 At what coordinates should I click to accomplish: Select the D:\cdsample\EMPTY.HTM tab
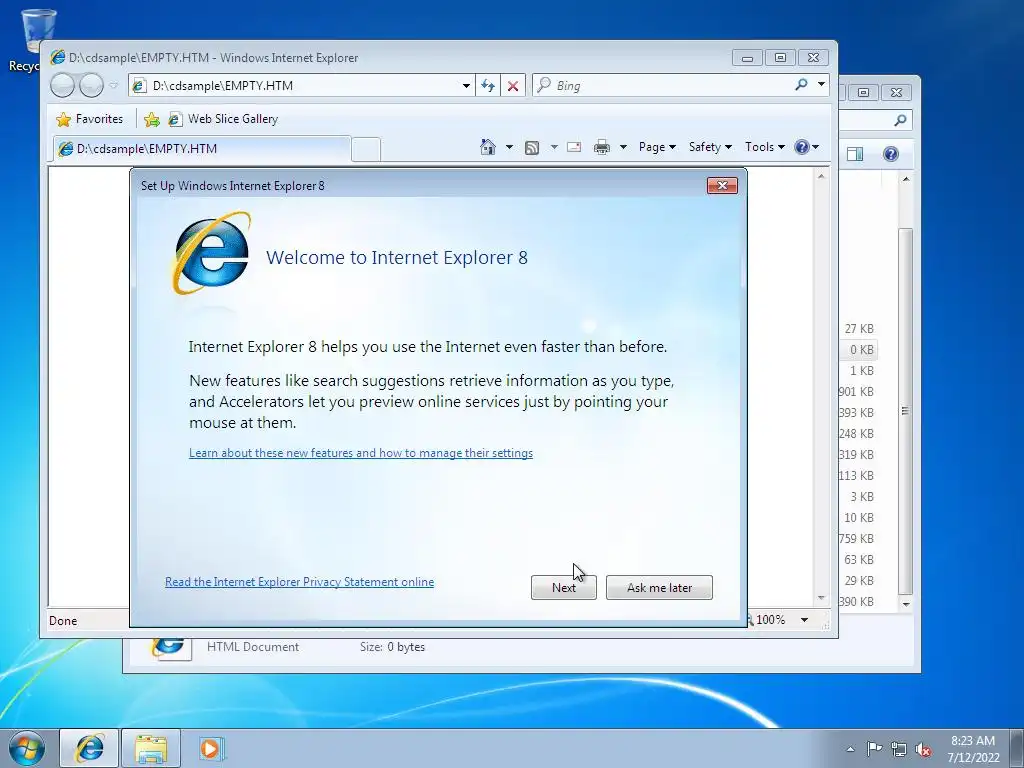(202, 149)
